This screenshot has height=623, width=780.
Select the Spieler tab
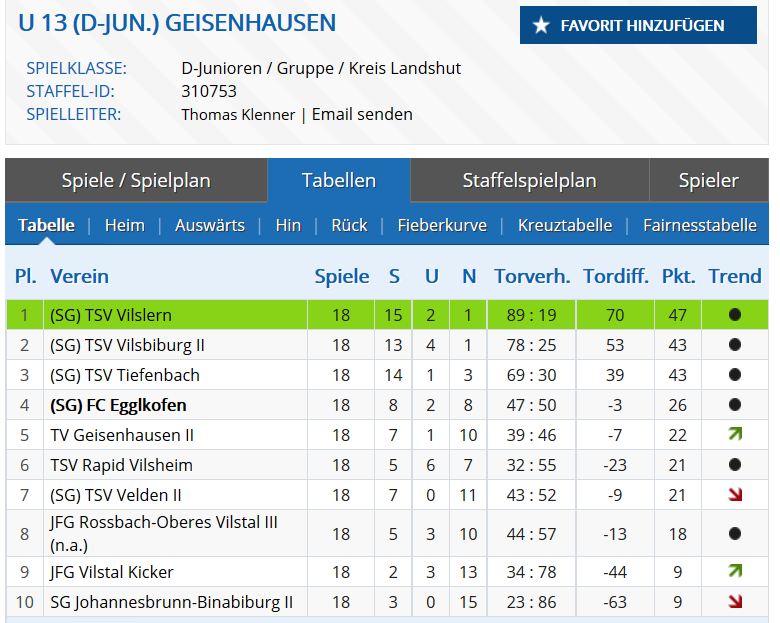708,181
